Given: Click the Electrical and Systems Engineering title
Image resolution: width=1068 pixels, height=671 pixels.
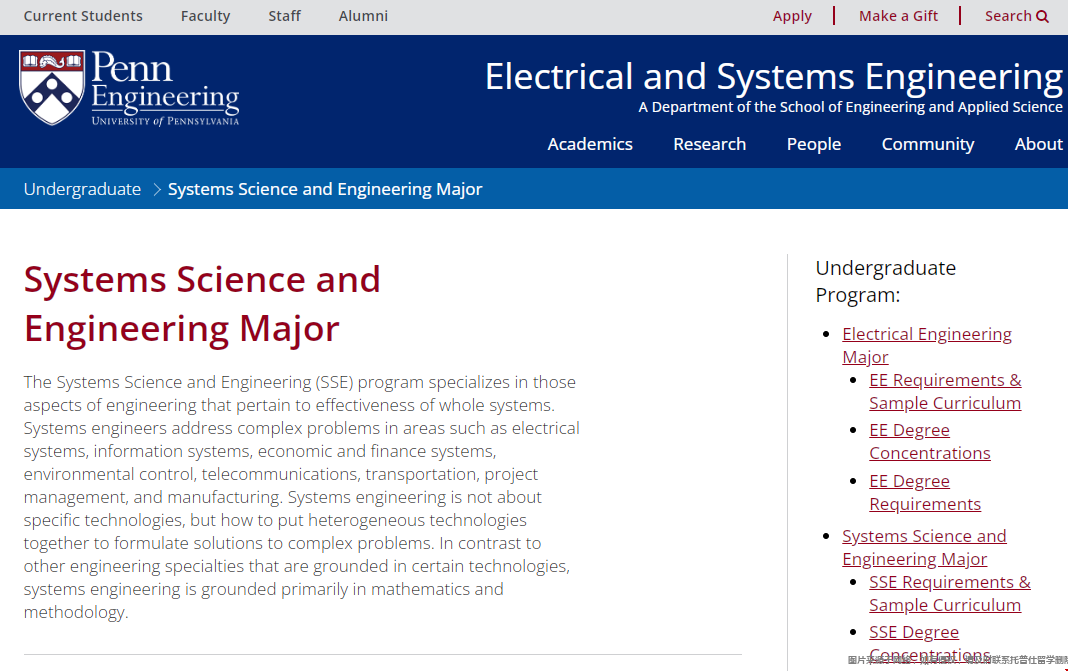Looking at the screenshot, I should 774,76.
